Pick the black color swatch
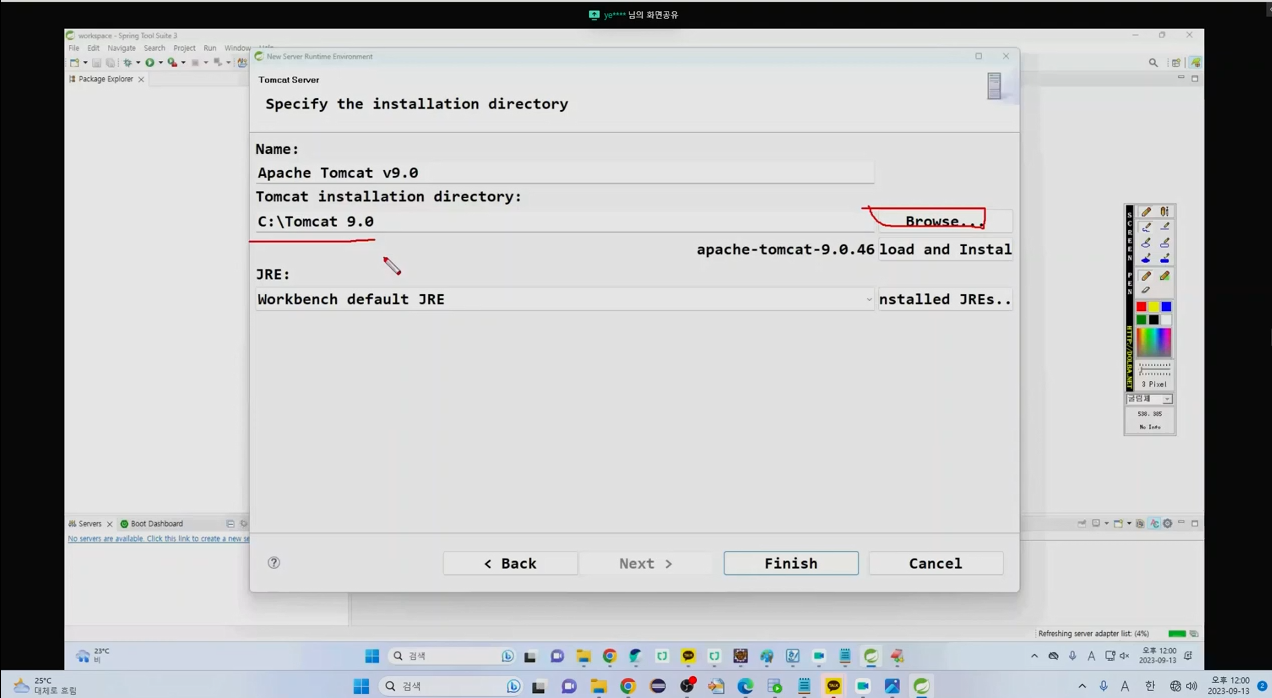 click(x=1153, y=320)
